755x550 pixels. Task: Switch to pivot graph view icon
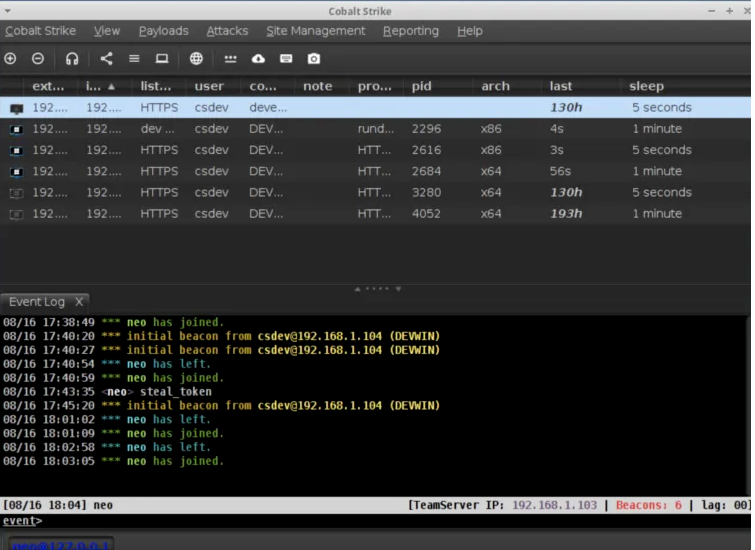(x=106, y=59)
